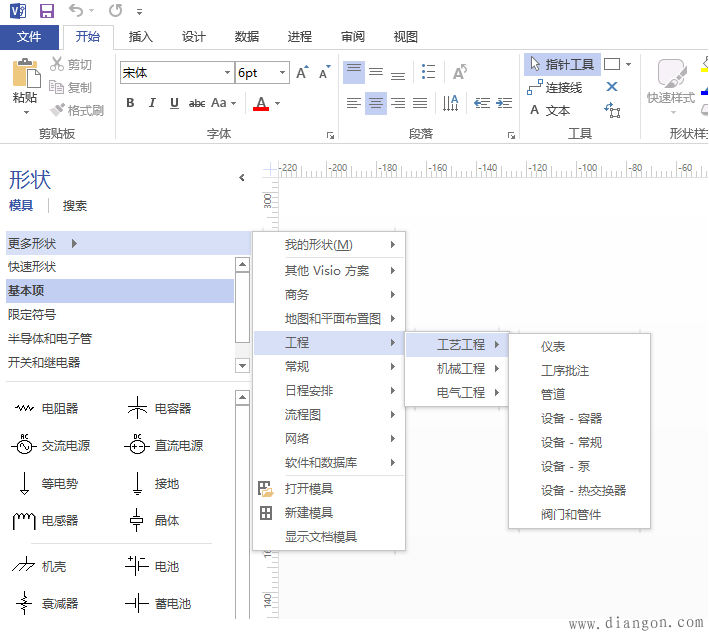Toggle justify alignment
Screen dimensions: 709x637
[420, 103]
